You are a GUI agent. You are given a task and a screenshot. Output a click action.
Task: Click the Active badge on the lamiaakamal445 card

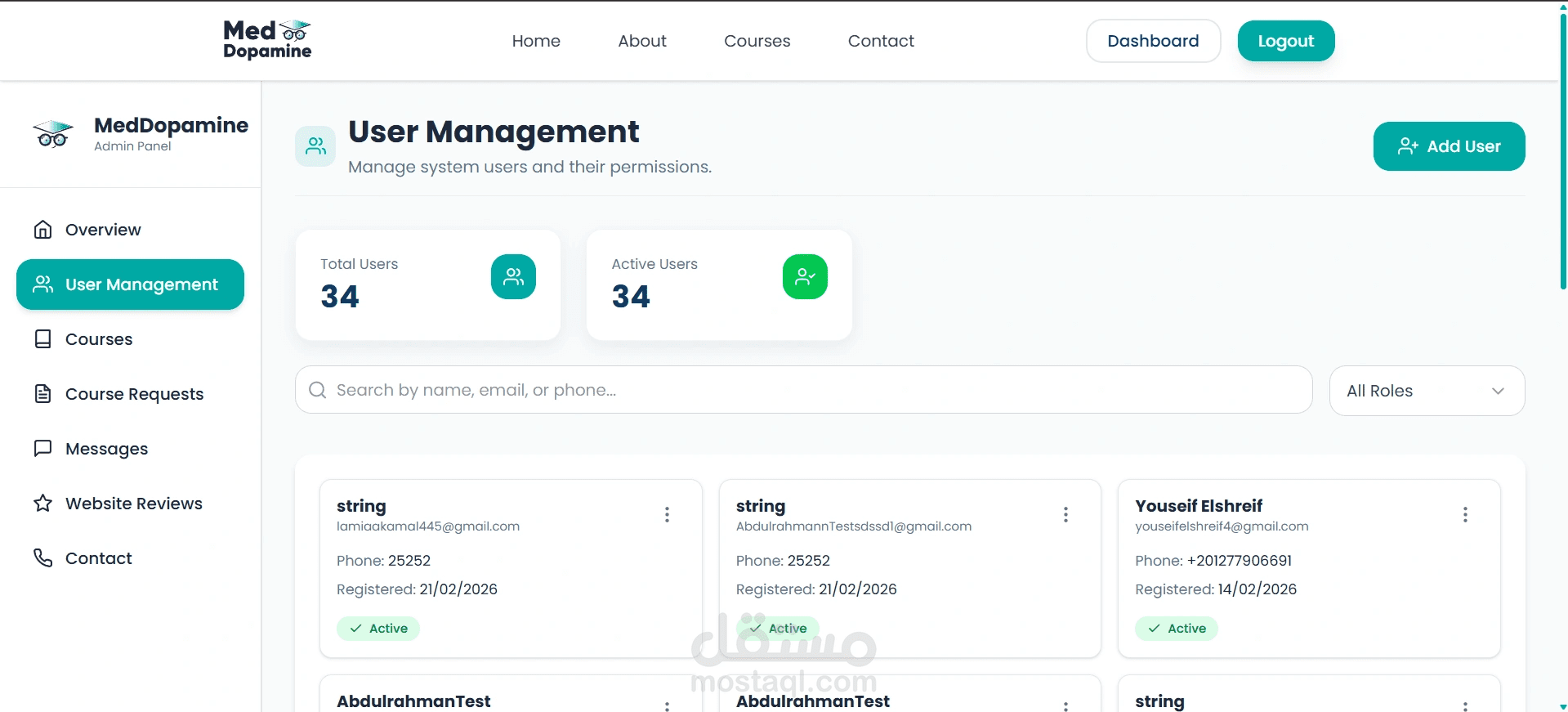378,628
